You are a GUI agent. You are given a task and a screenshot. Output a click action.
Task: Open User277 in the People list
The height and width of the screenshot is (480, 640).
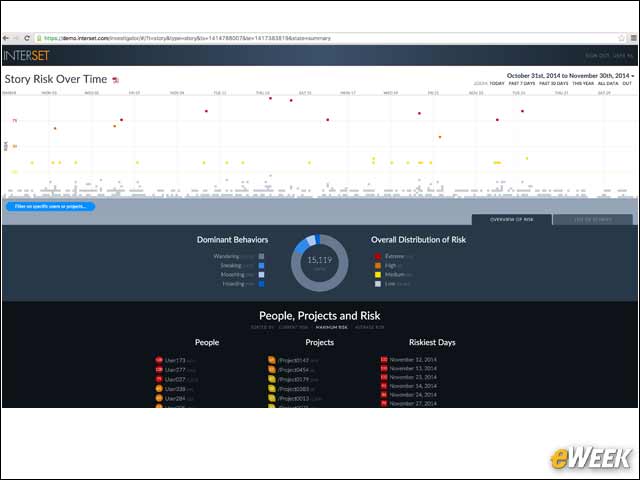(175, 370)
